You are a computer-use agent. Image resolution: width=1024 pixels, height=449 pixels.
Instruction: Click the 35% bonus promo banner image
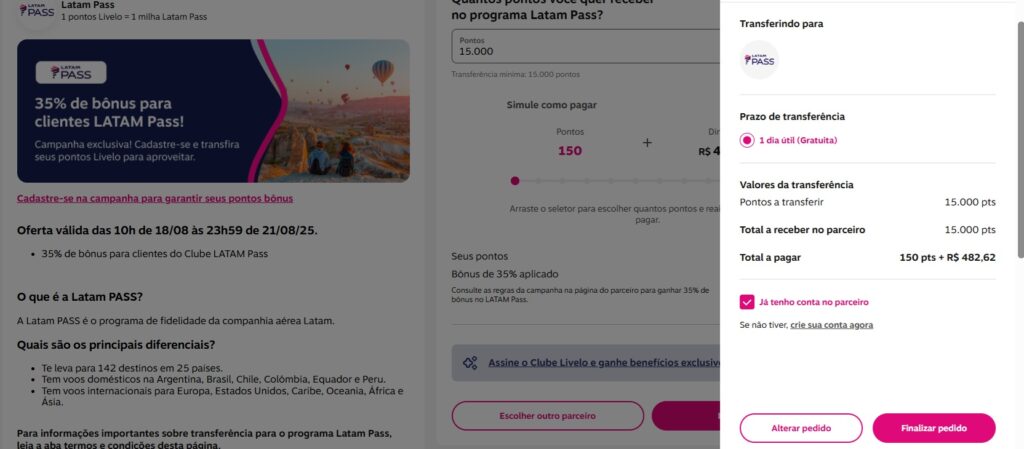point(213,110)
